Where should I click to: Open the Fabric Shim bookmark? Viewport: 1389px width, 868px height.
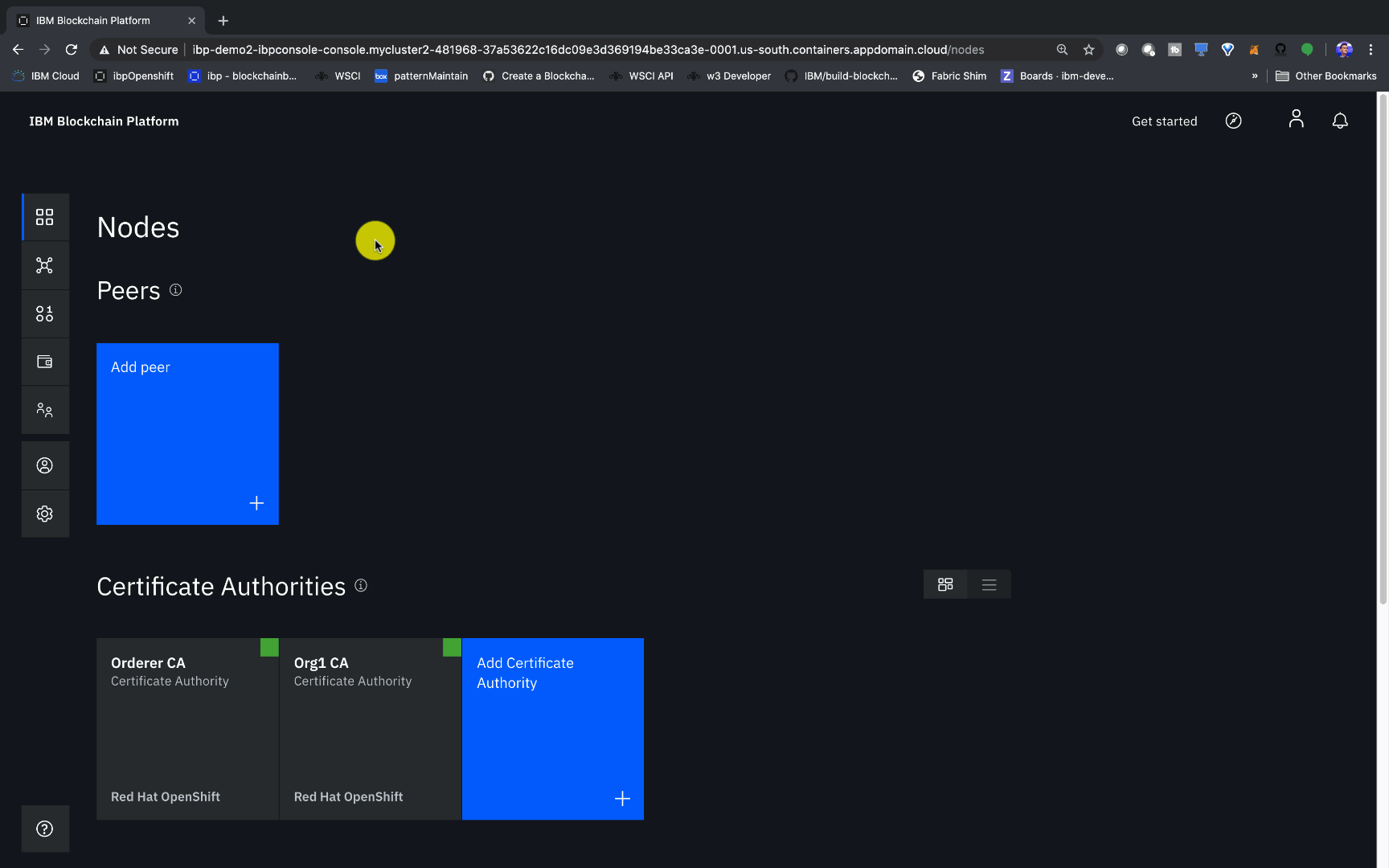coord(949,76)
